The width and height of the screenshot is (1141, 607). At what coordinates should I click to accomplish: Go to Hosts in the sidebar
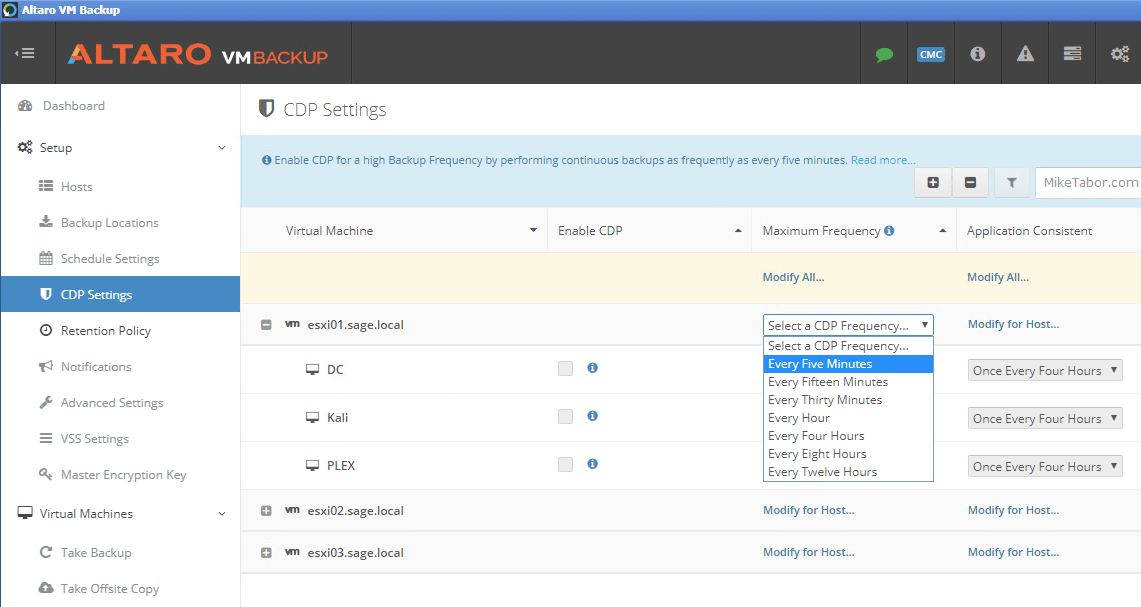pyautogui.click(x=76, y=186)
